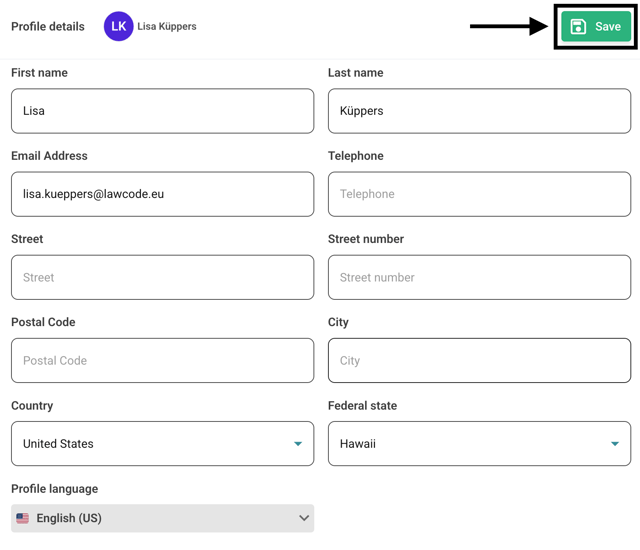Click the empty Telephone field
Image resolution: width=640 pixels, height=550 pixels.
pyautogui.click(x=479, y=194)
